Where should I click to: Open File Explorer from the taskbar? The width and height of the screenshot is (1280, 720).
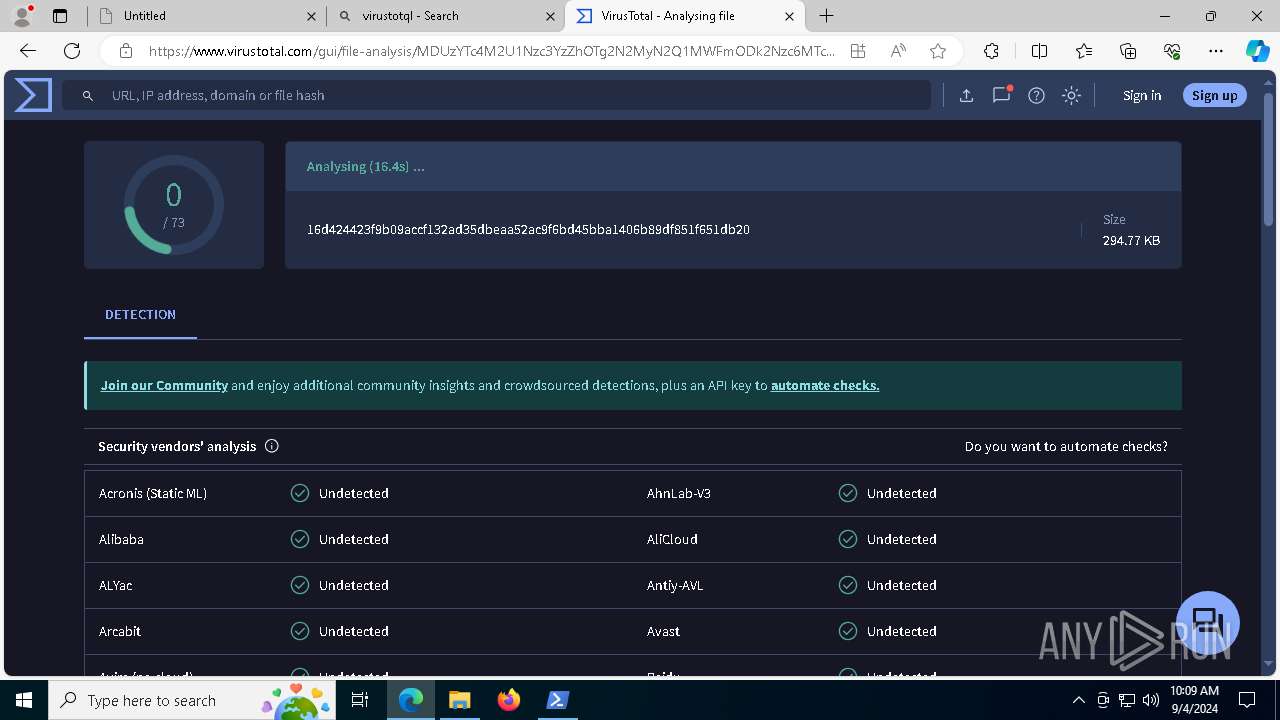(459, 700)
